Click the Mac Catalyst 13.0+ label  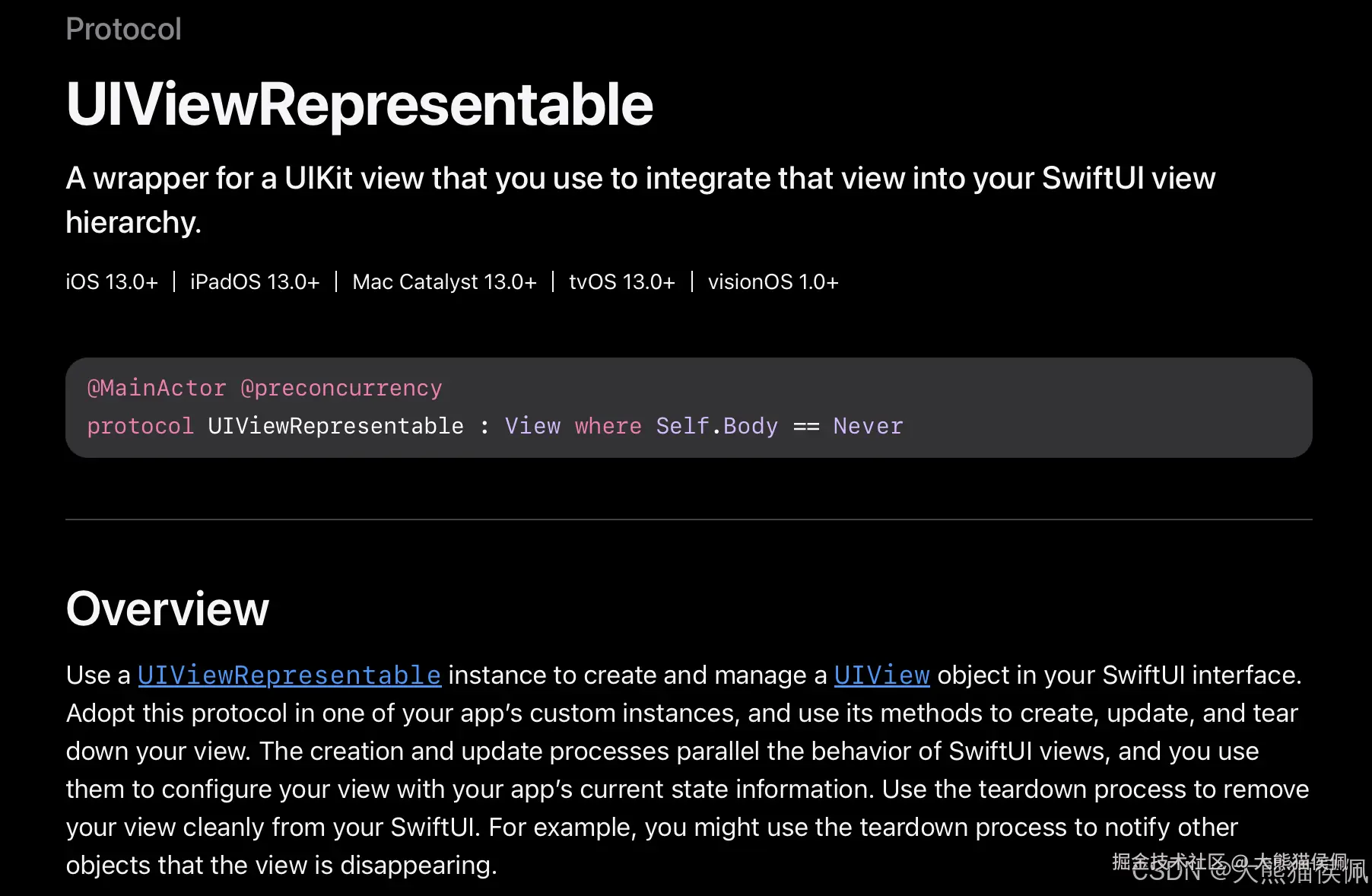coord(444,282)
